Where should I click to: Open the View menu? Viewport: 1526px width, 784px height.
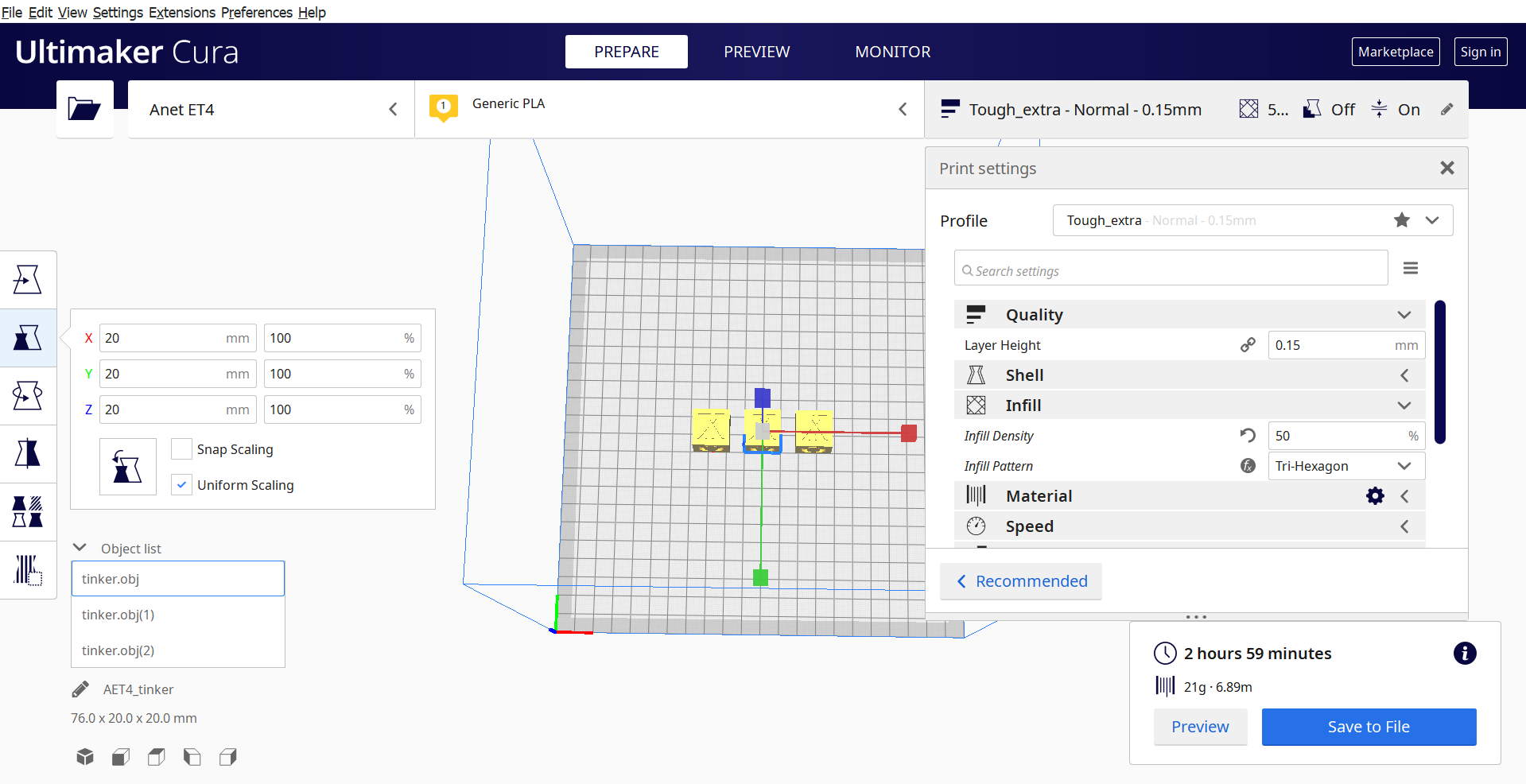pyautogui.click(x=72, y=12)
